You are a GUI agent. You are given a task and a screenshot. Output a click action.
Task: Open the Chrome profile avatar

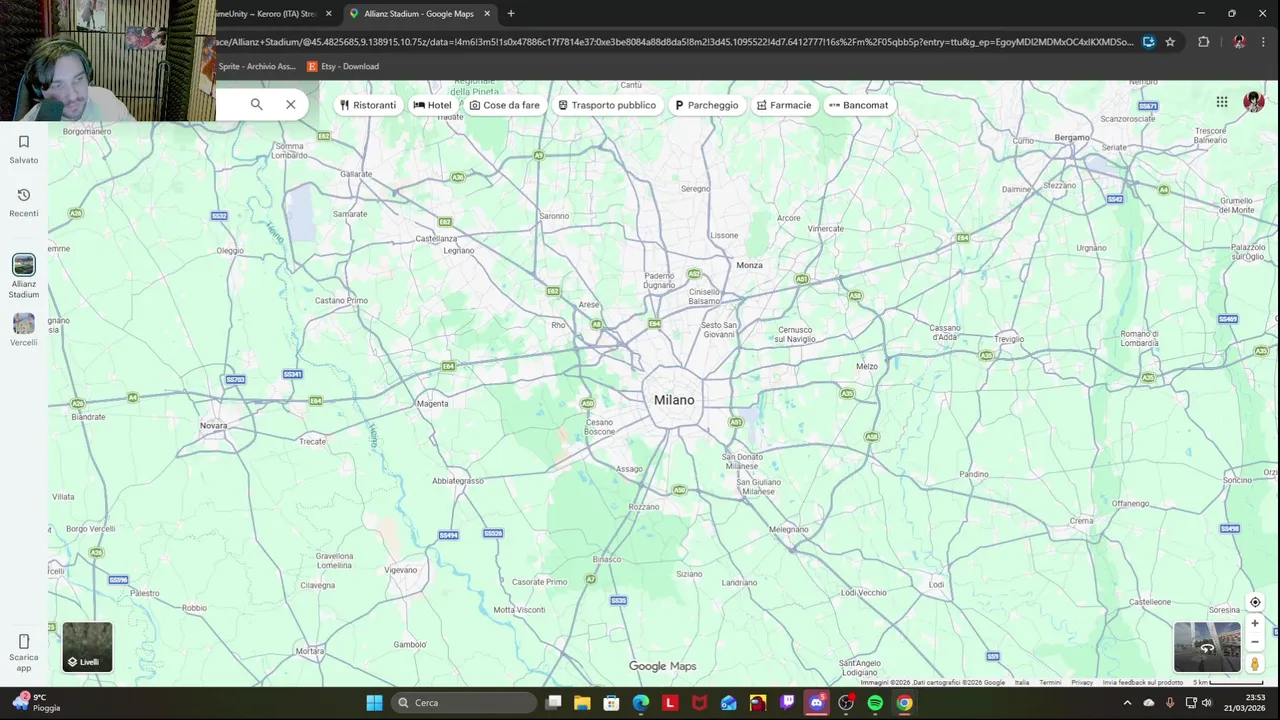[1239, 42]
